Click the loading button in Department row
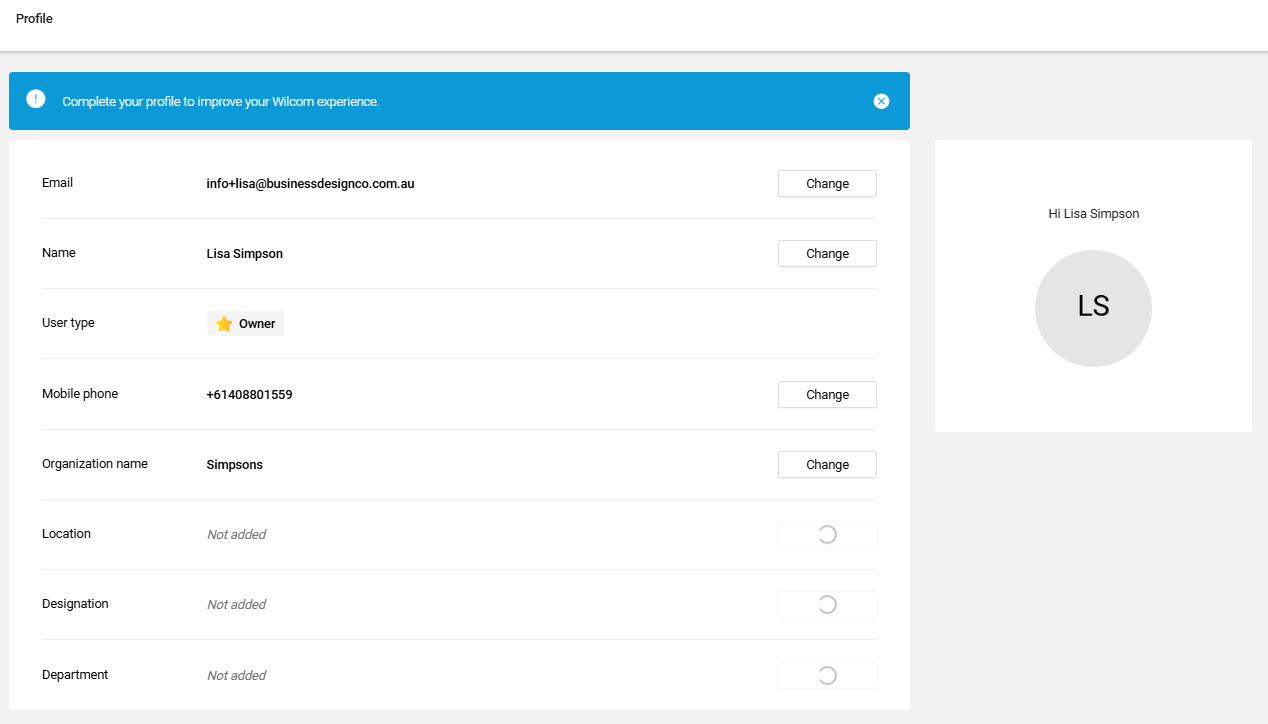Screen dimensions: 1268x724 tap(827, 676)
